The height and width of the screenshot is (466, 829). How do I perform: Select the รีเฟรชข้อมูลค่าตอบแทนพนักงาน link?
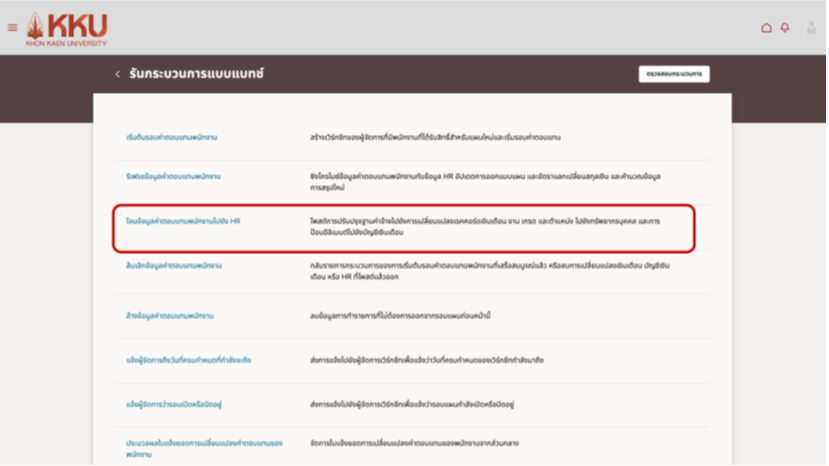[x=167, y=176]
